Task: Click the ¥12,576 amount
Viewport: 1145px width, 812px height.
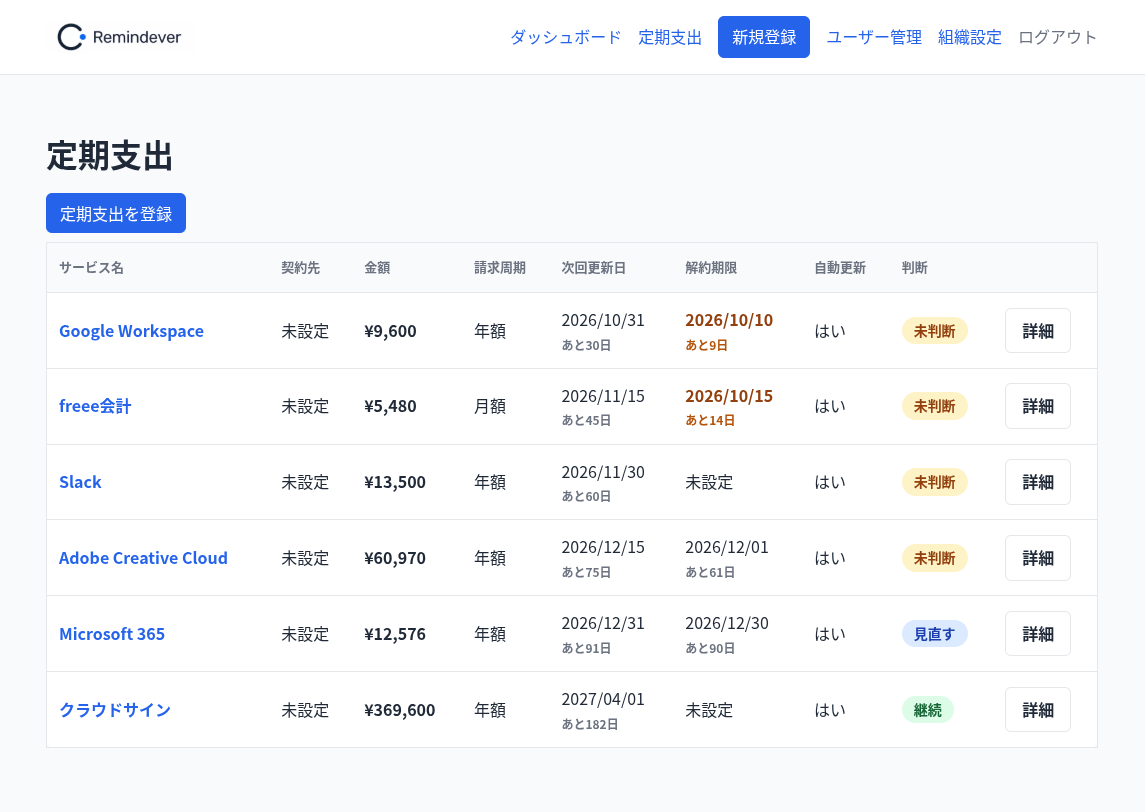Action: tap(395, 634)
